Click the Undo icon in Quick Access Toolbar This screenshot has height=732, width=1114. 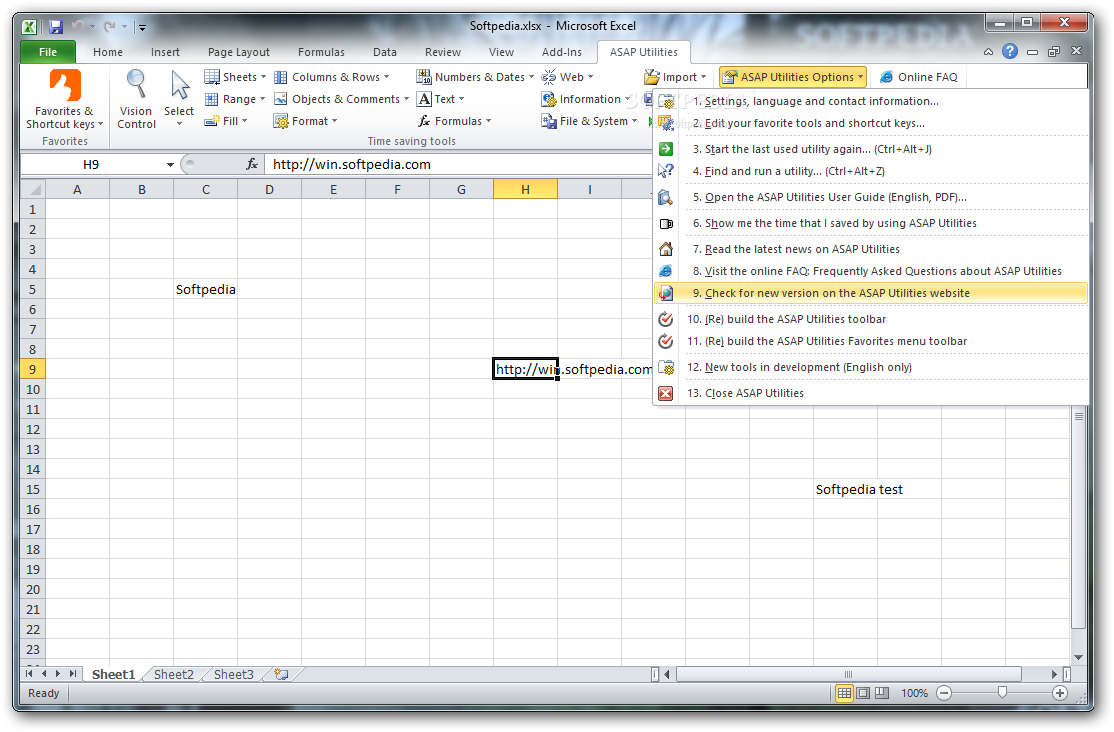[x=77, y=26]
